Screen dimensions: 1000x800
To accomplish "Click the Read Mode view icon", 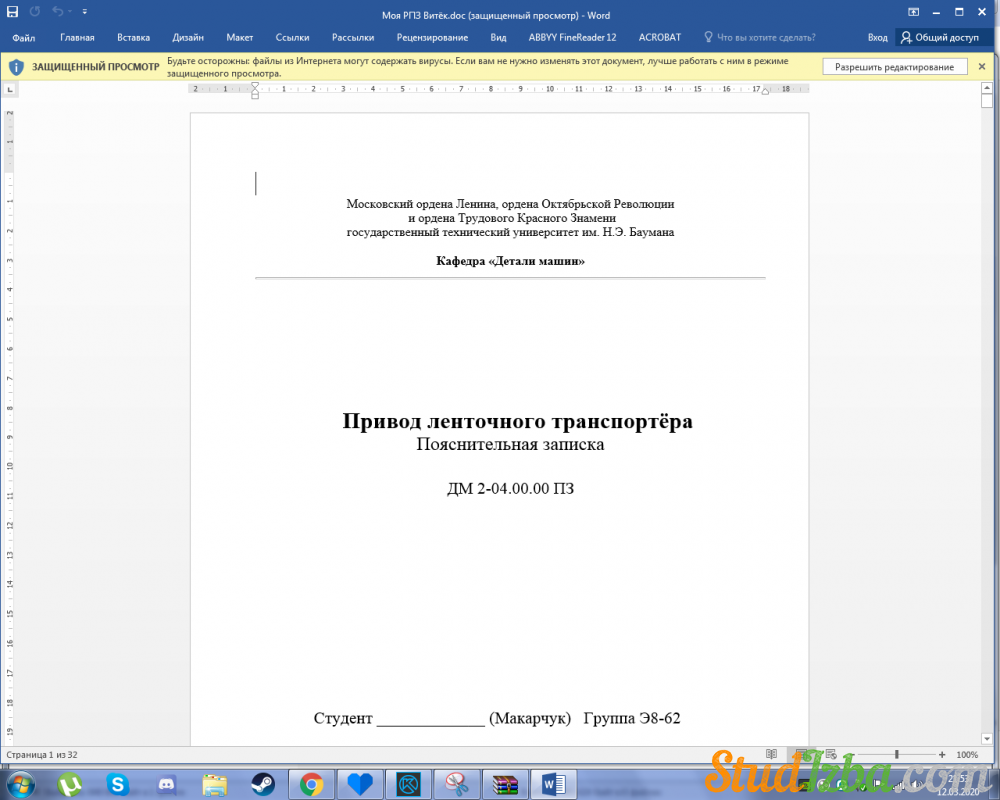I will coord(771,754).
